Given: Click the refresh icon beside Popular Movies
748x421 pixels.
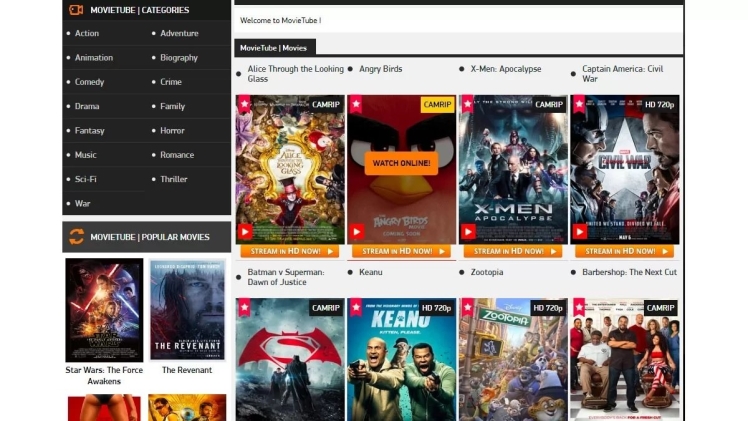Looking at the screenshot, I should tap(76, 236).
